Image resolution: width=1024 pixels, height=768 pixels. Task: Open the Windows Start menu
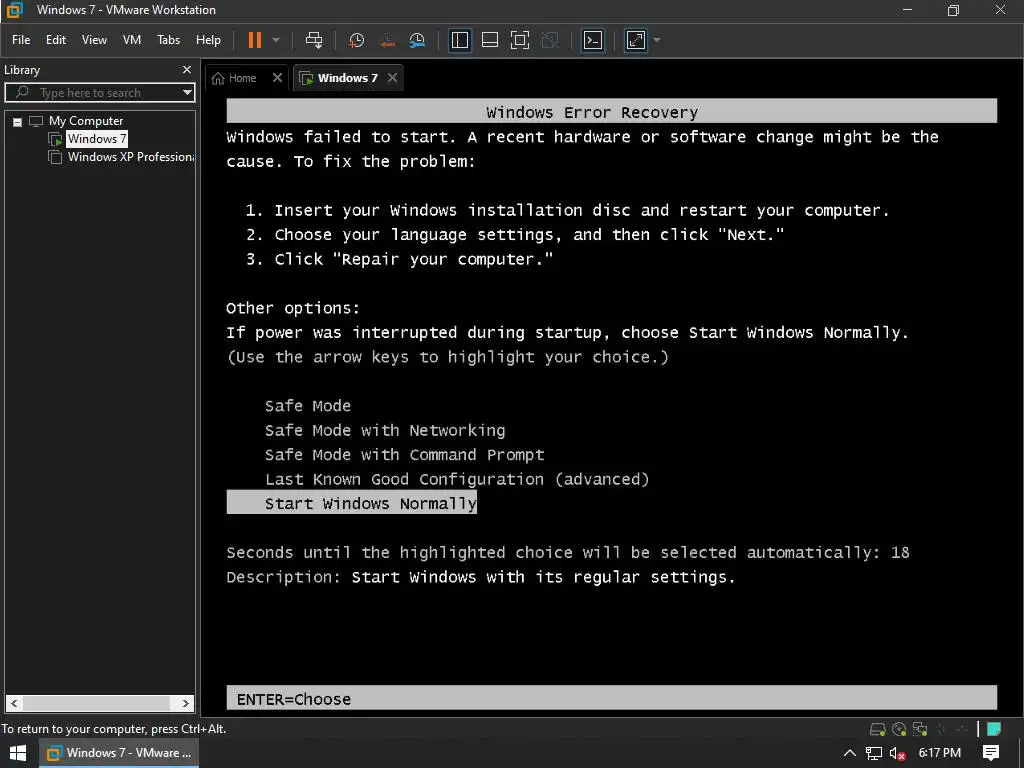click(x=17, y=753)
